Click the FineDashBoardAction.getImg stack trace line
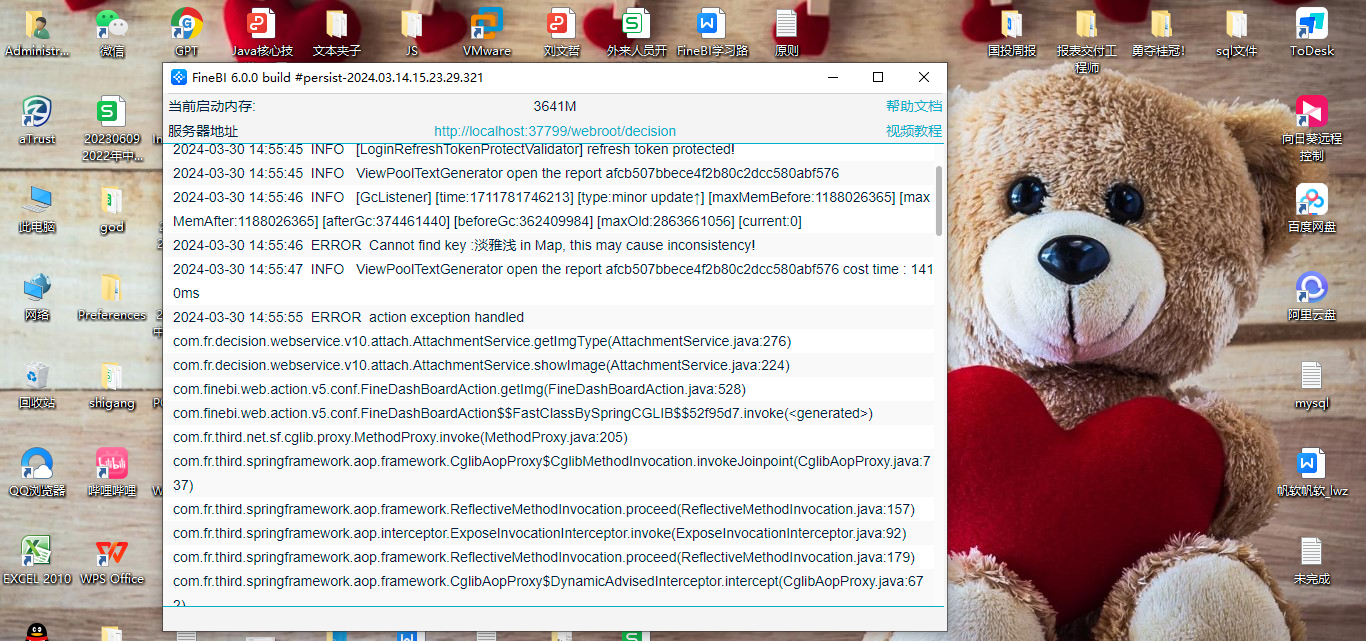 459,389
